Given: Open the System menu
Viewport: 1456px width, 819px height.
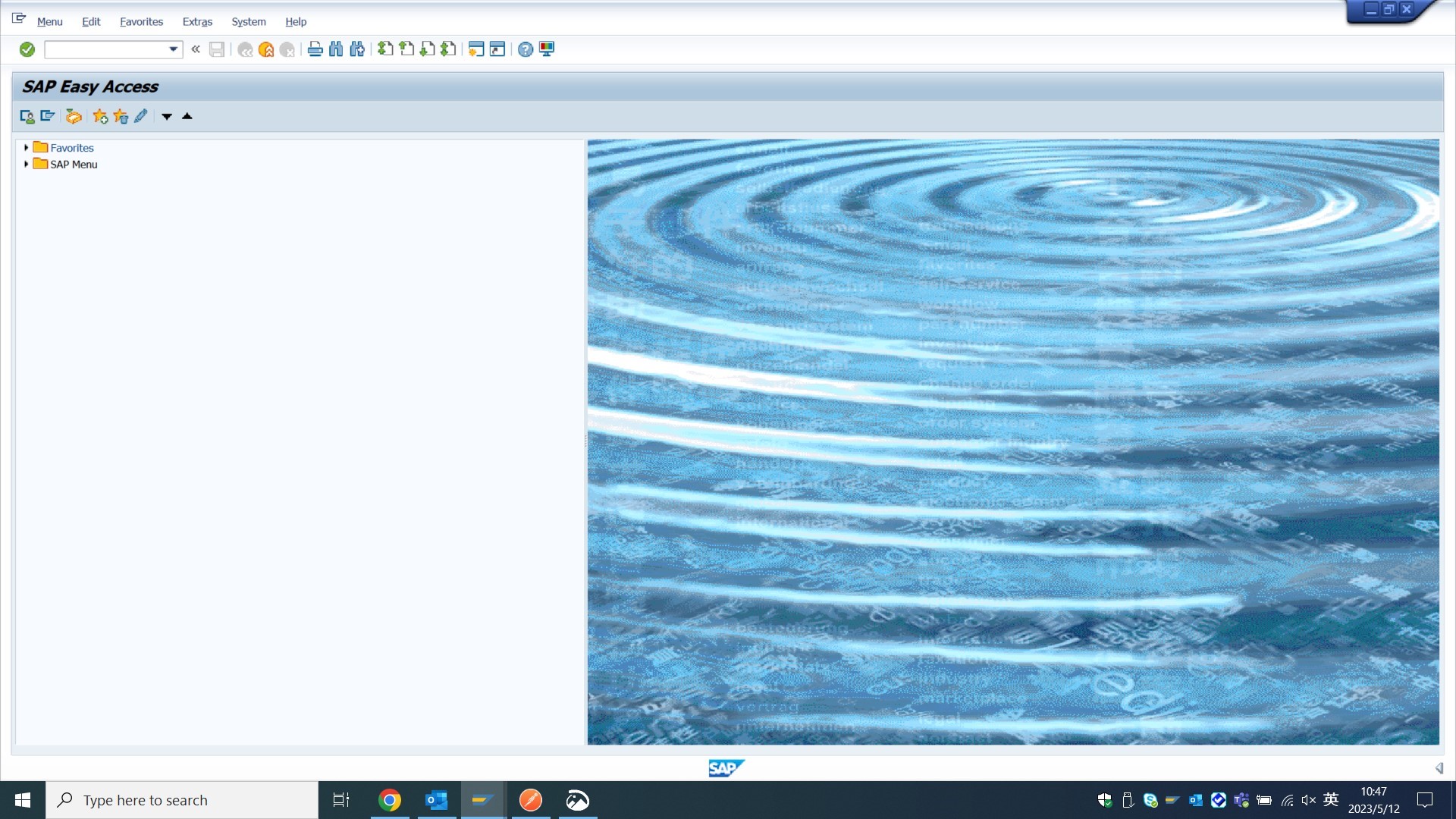Looking at the screenshot, I should coord(249,21).
